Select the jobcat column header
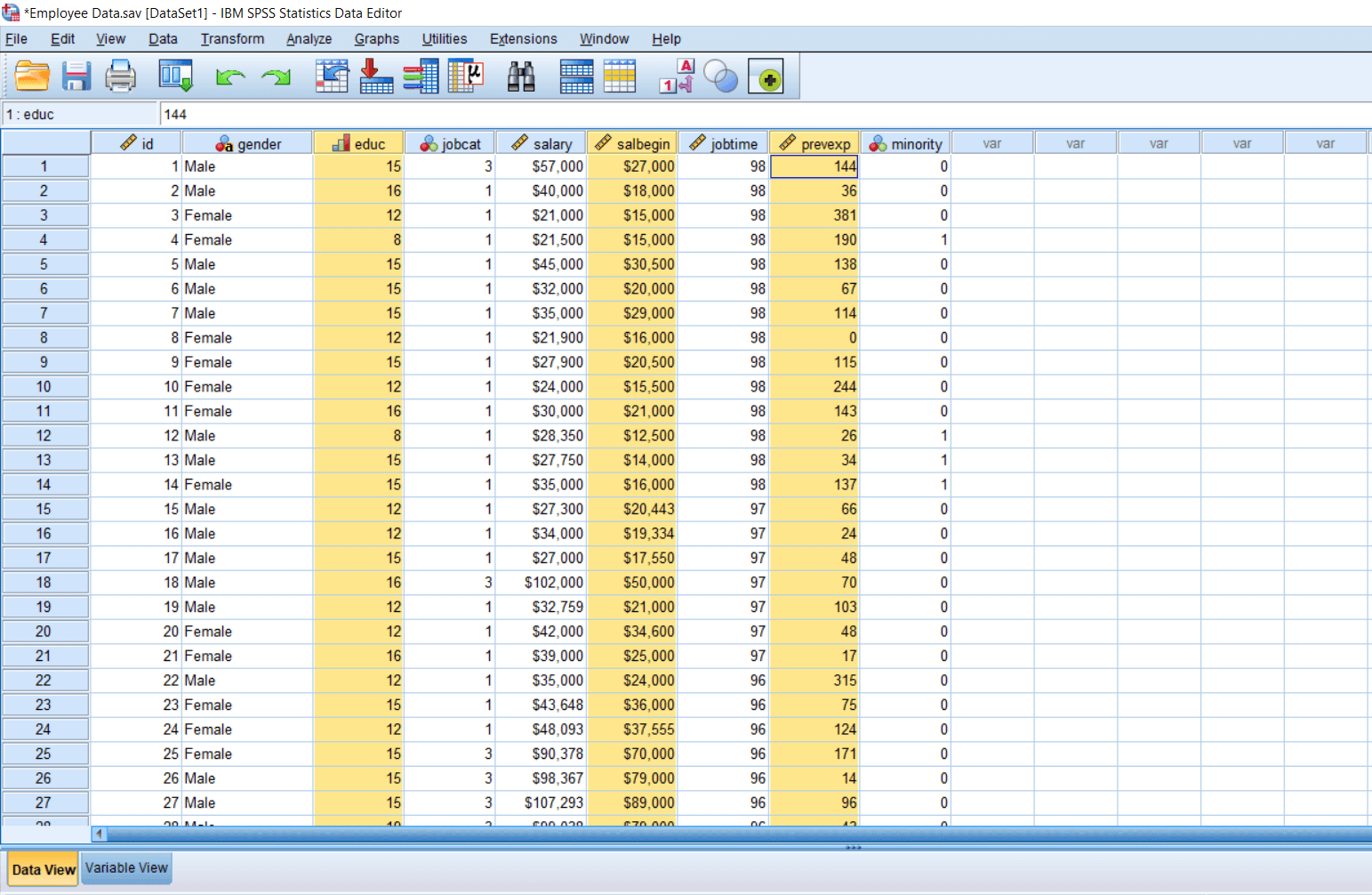Image resolution: width=1372 pixels, height=895 pixels. [x=450, y=143]
